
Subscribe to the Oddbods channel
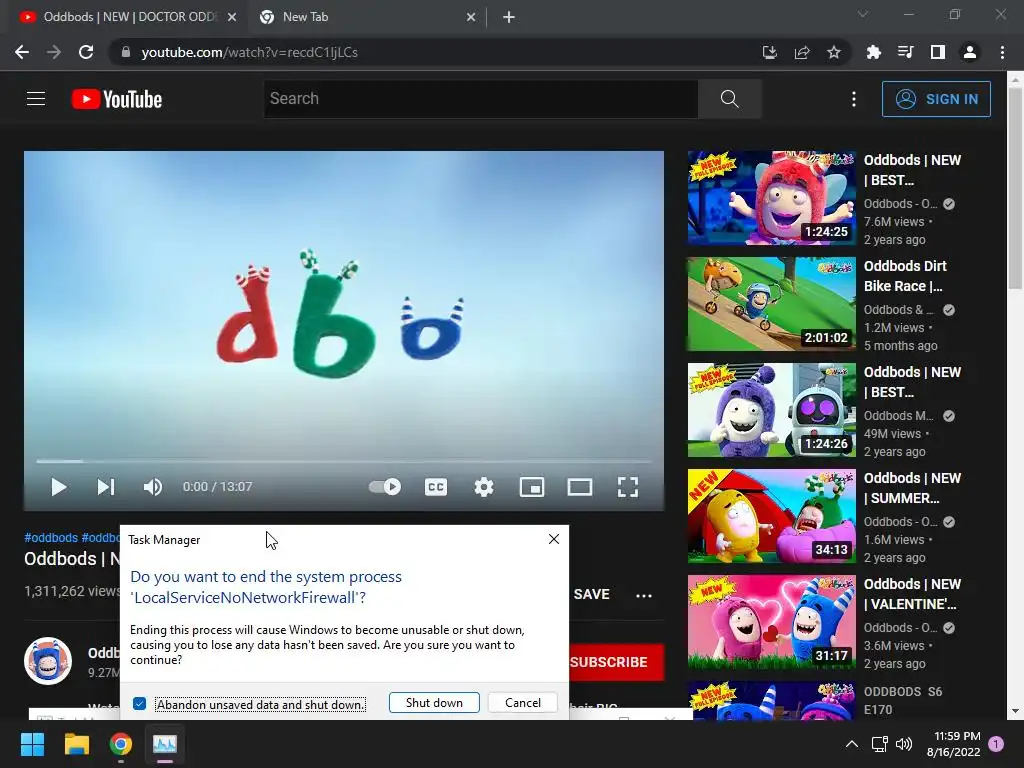pos(616,662)
